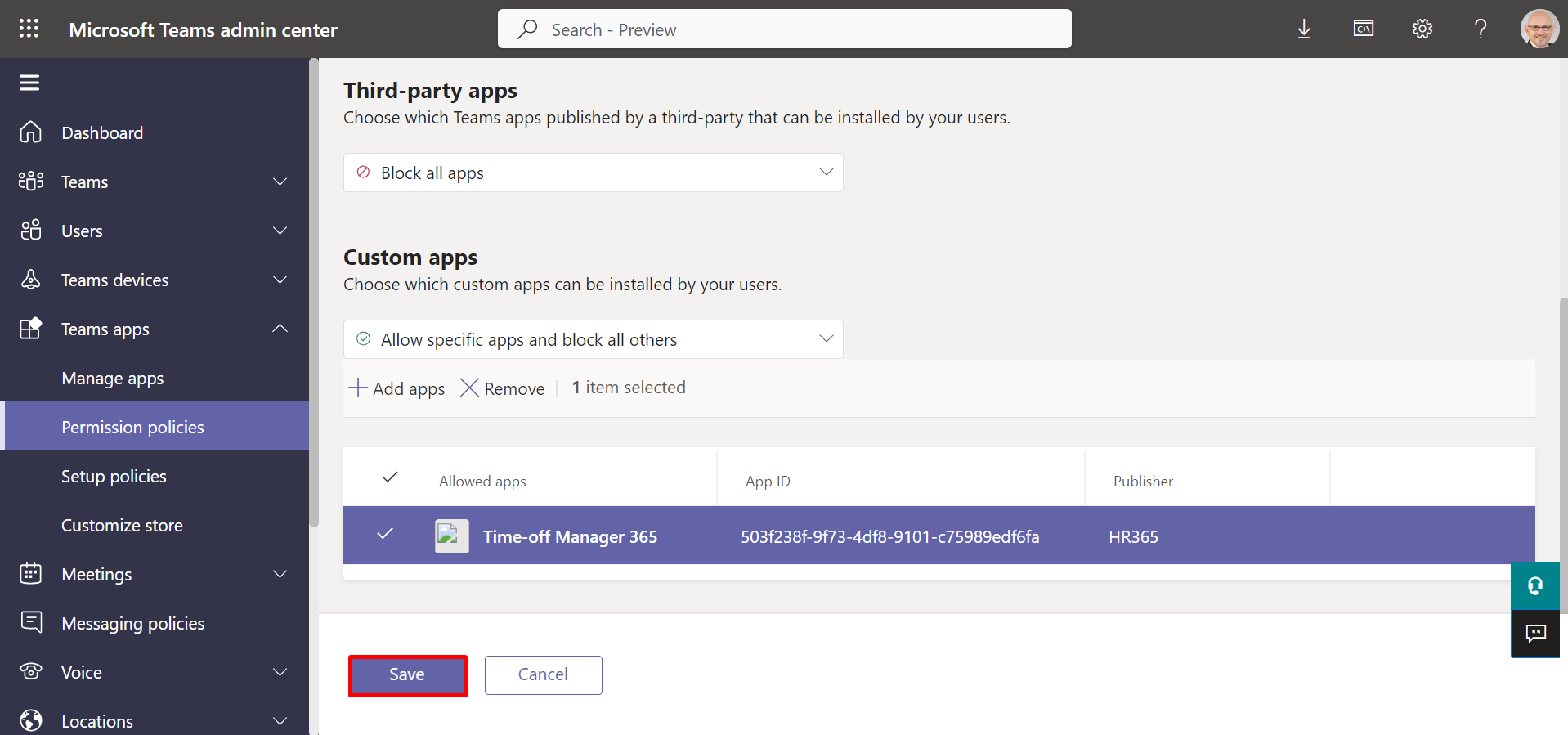1568x735 pixels.
Task: Click Microsoft Teams admin center title
Action: click(203, 30)
